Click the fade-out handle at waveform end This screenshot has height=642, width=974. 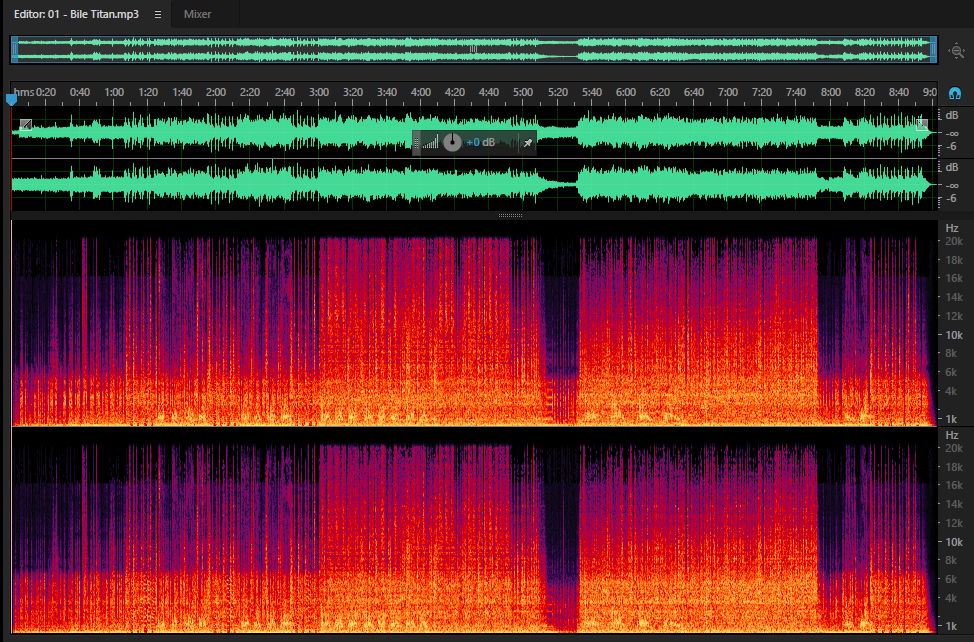pos(922,125)
